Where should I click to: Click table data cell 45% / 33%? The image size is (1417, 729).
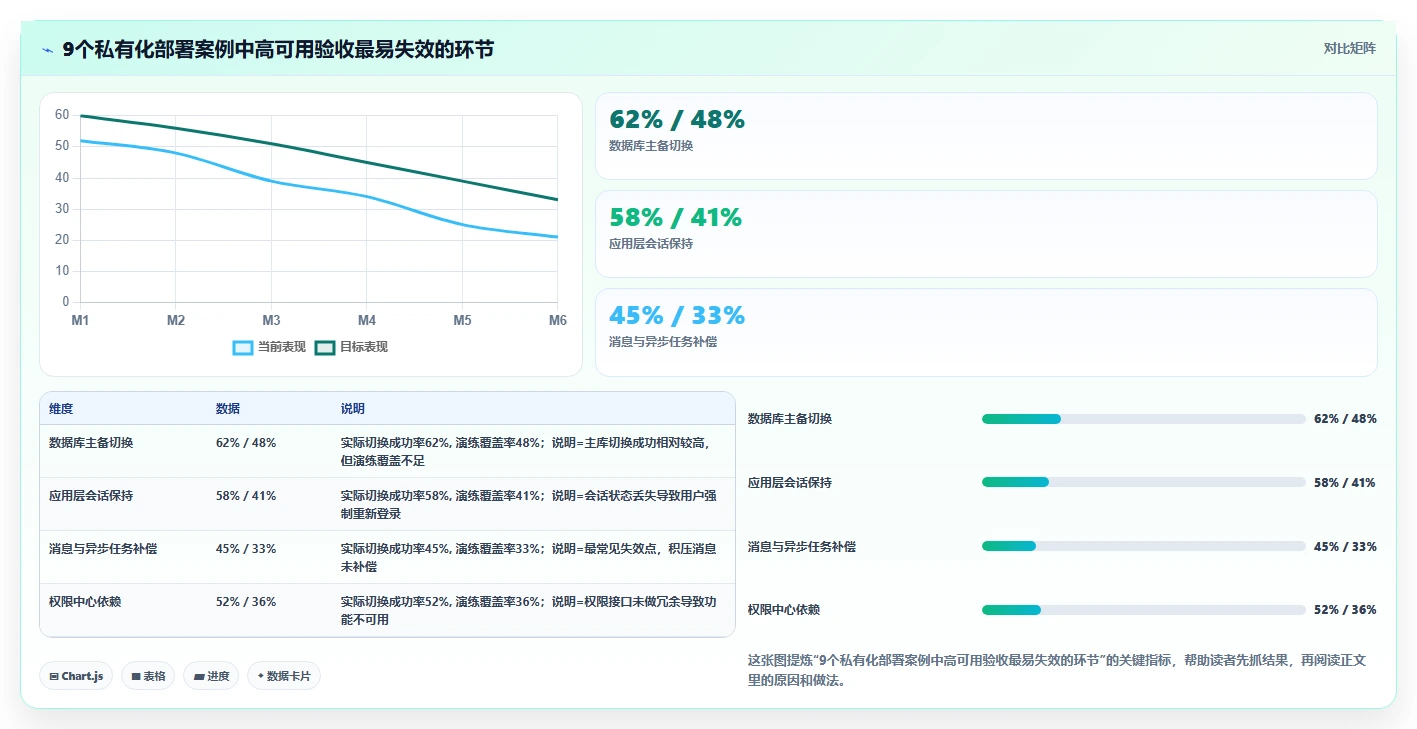point(246,548)
